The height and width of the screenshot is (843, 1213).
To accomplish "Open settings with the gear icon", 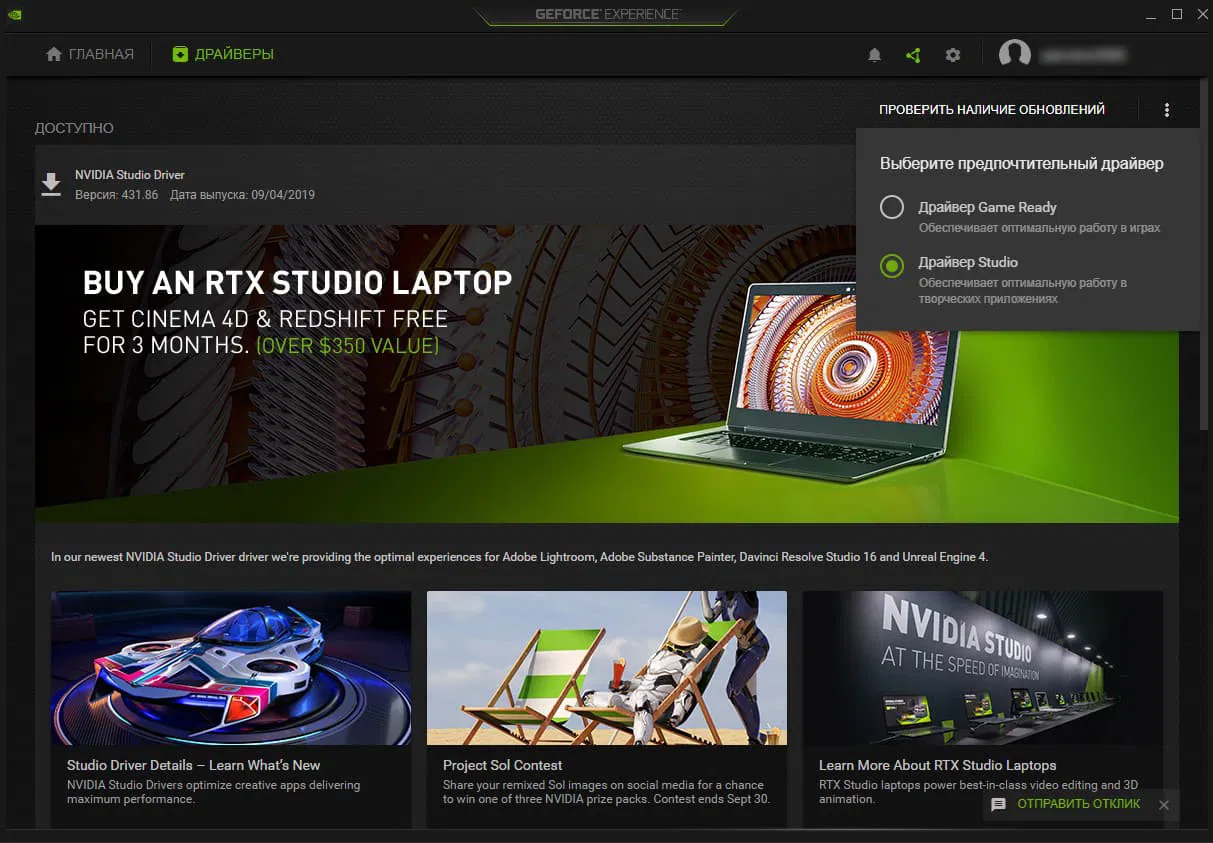I will coord(953,55).
